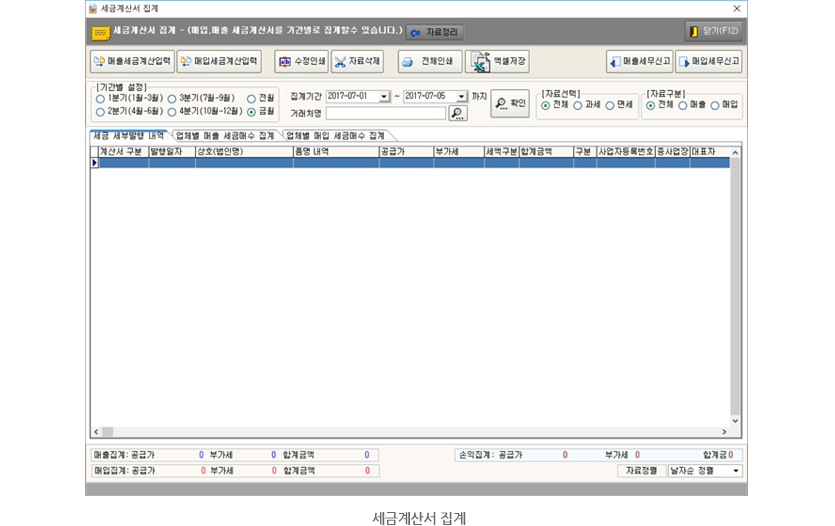Expand the start date 2017-07-01 dropdown

pos(384,97)
